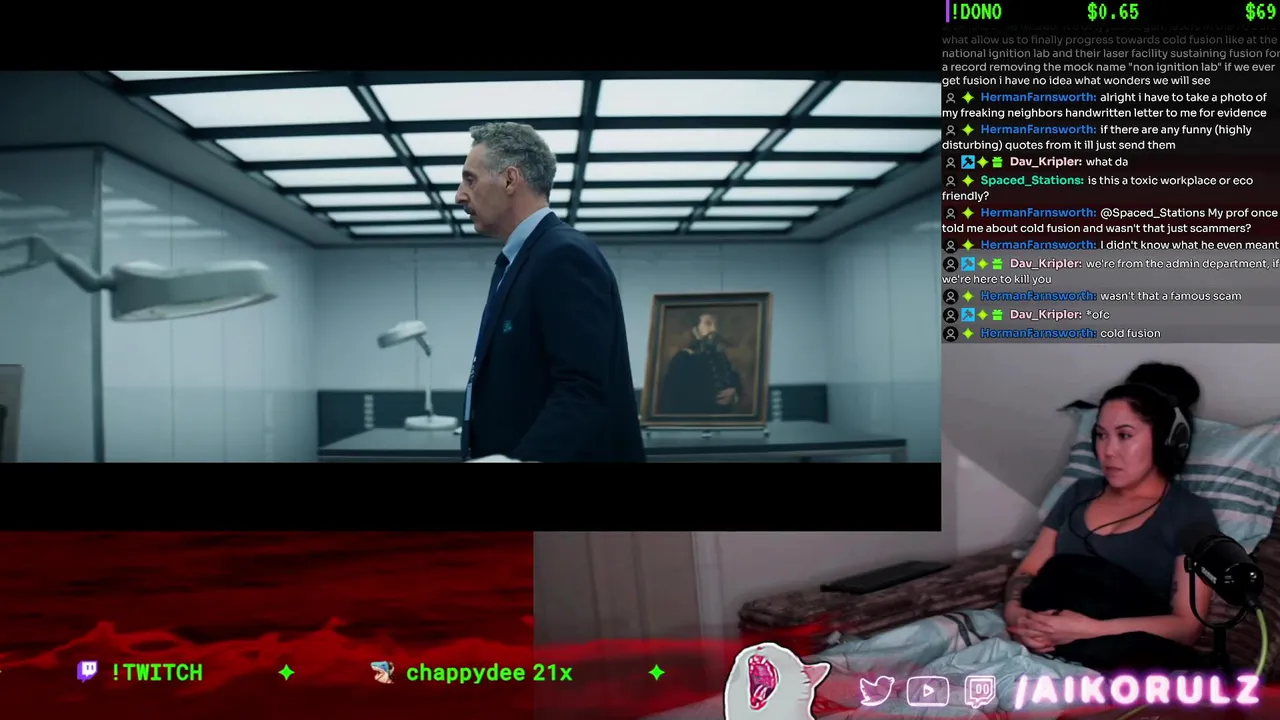Click the emote icon next to chappydee 21x
Screen dimensions: 1280x720
pyautogui.click(x=382, y=673)
